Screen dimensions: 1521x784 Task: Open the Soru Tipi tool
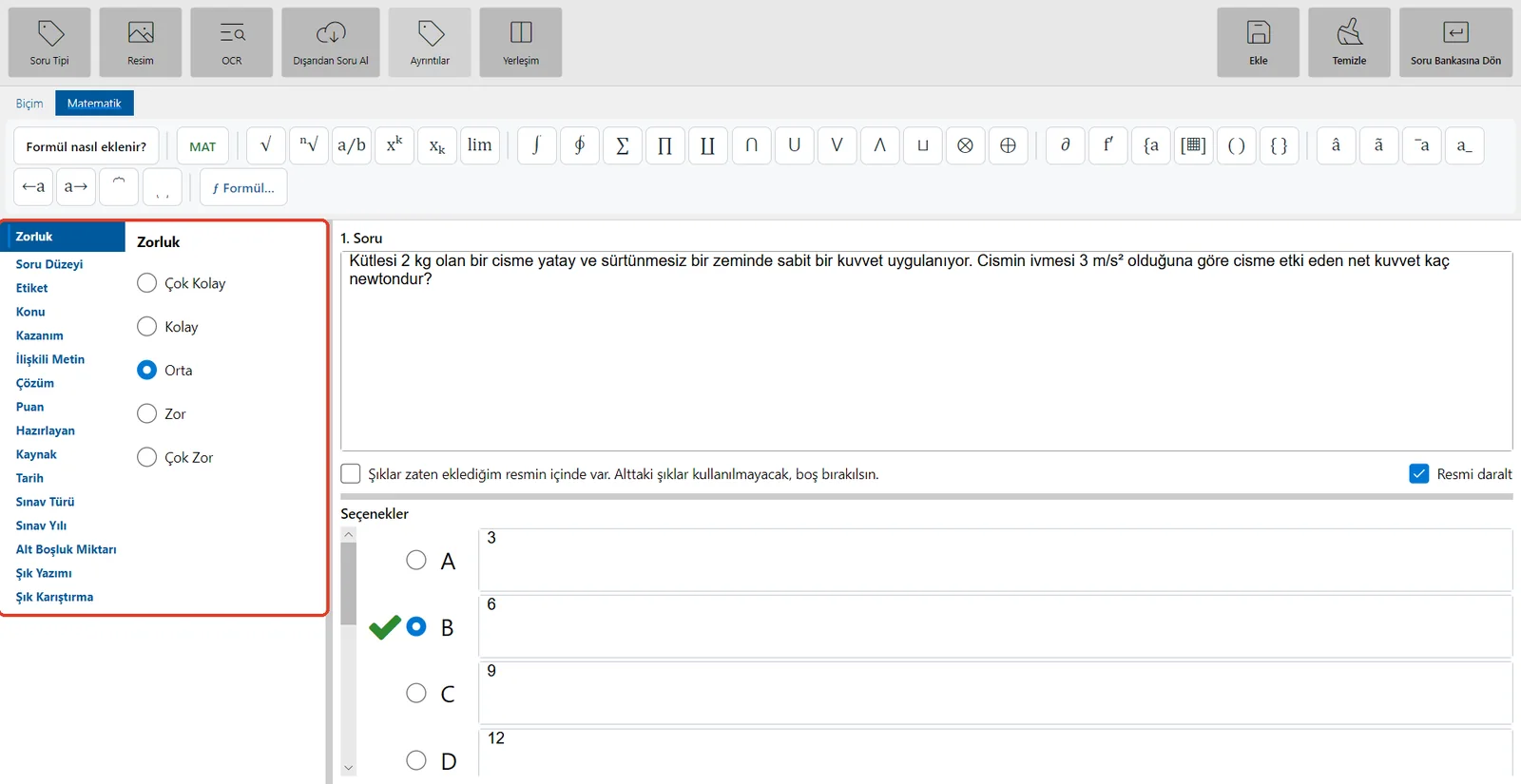[x=49, y=43]
